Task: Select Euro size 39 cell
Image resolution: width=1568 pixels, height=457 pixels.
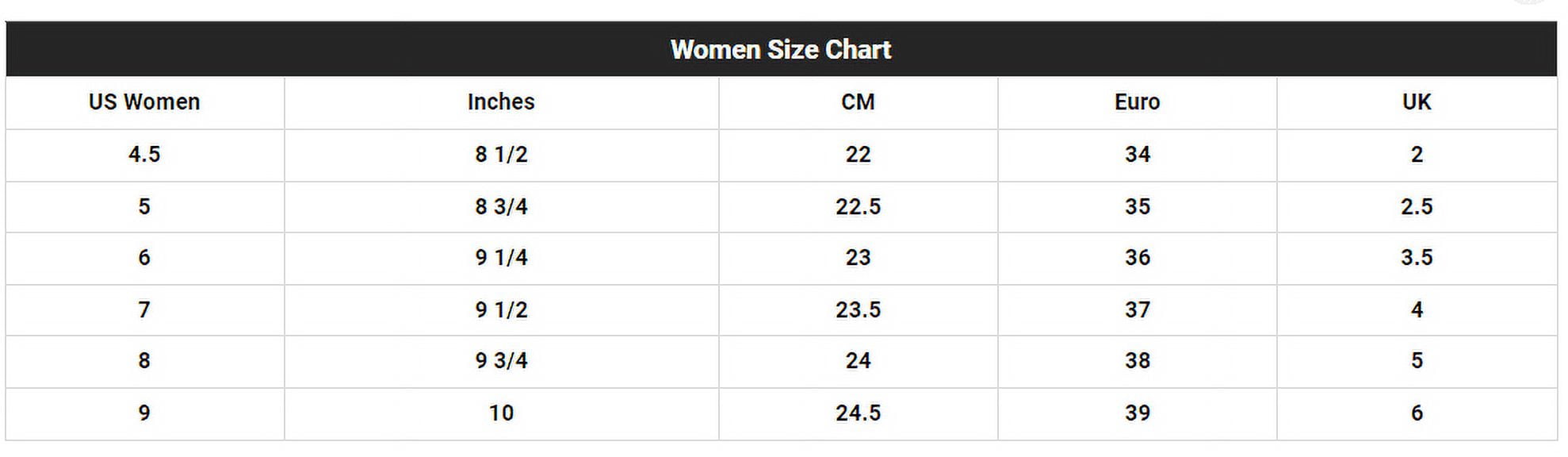Action: tap(1137, 413)
